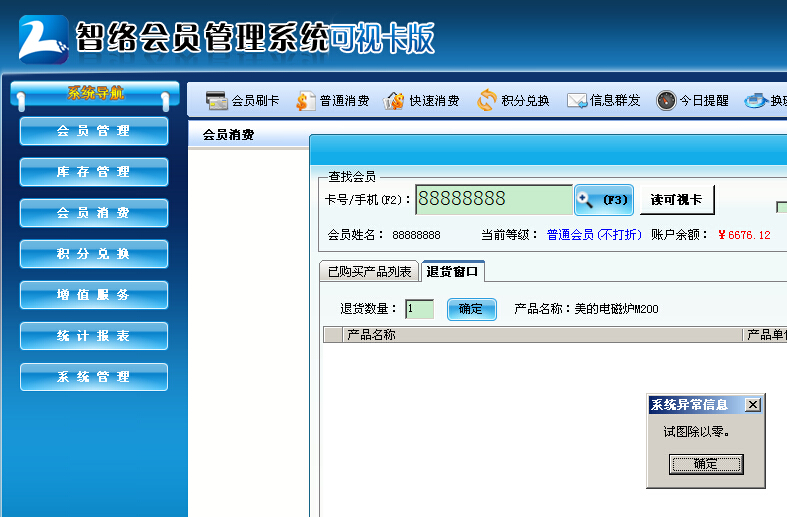Viewport: 787px width, 517px height.
Task: Click 确定 in the error dialog
Action: (706, 464)
